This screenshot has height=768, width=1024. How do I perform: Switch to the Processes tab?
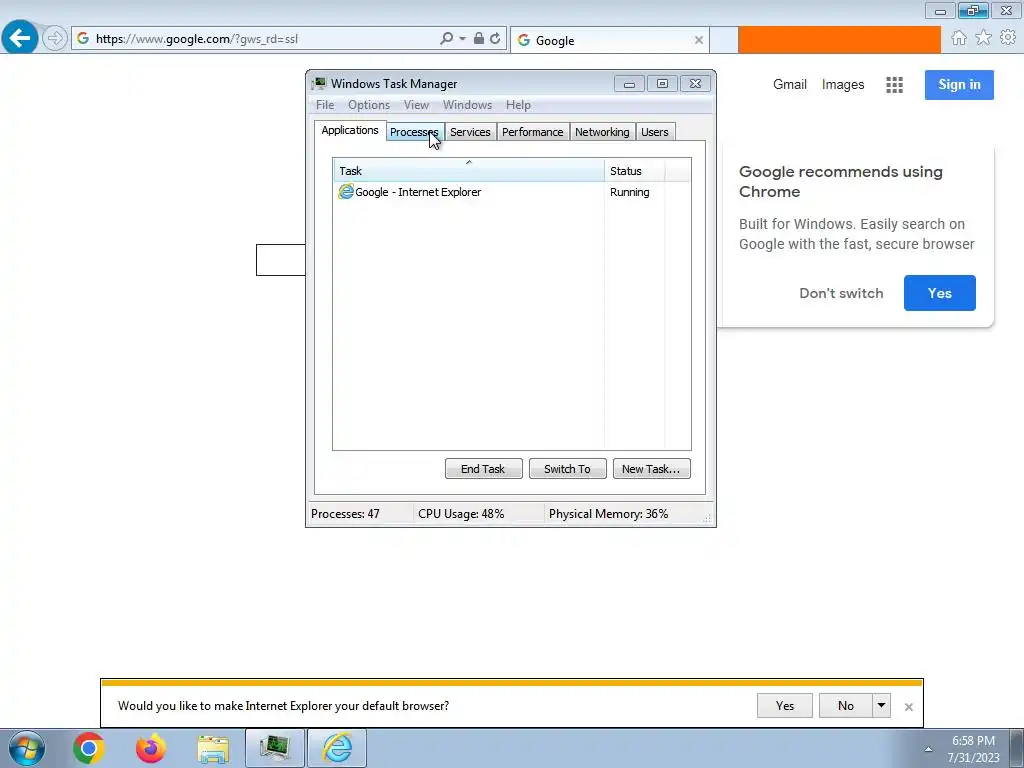tap(414, 132)
